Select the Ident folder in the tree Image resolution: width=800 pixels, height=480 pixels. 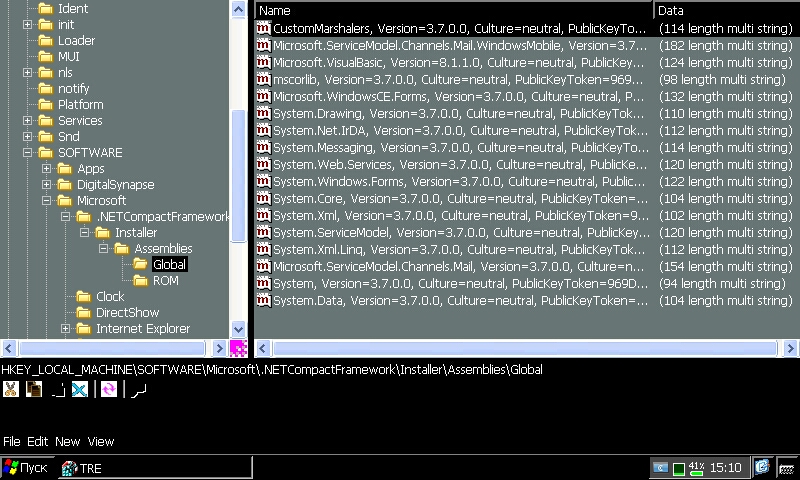(72, 9)
